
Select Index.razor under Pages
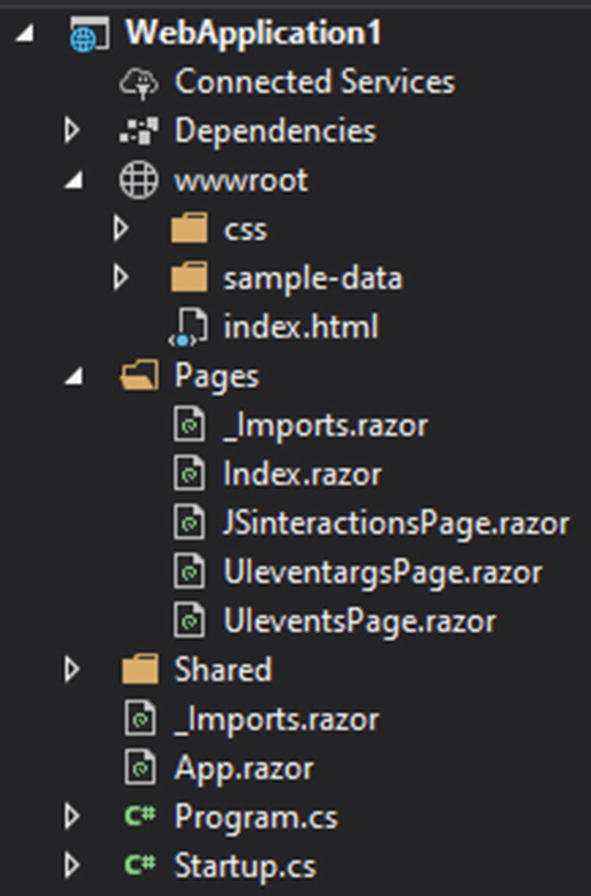302,474
